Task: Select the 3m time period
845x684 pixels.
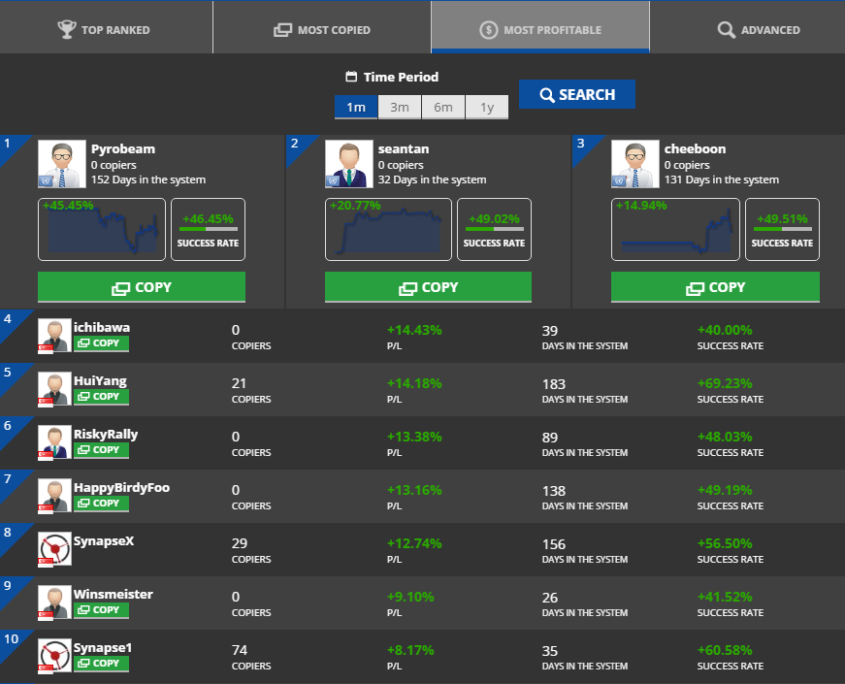Action: (399, 107)
